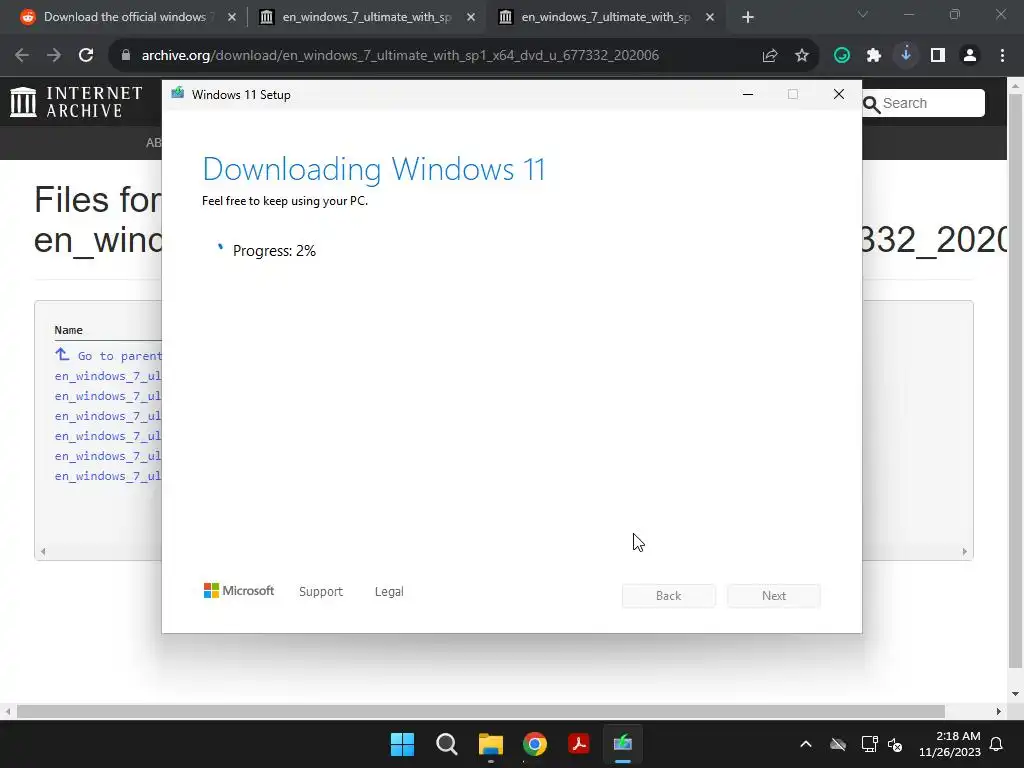The height and width of the screenshot is (768, 1024).
Task: Click the file listing right scroll arrow
Action: [x=965, y=552]
